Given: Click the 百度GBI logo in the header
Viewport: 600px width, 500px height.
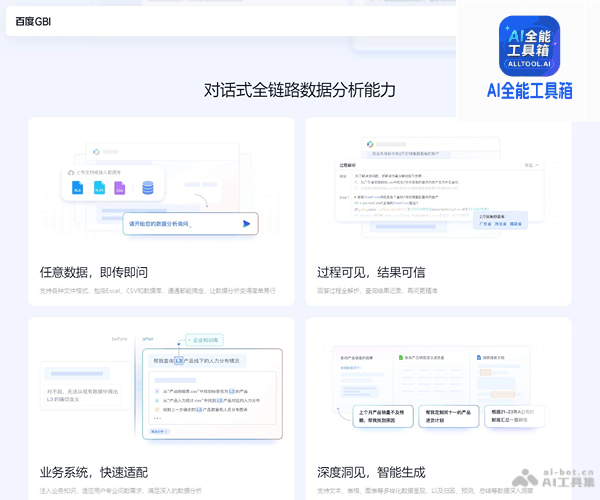Looking at the screenshot, I should click(x=33, y=21).
